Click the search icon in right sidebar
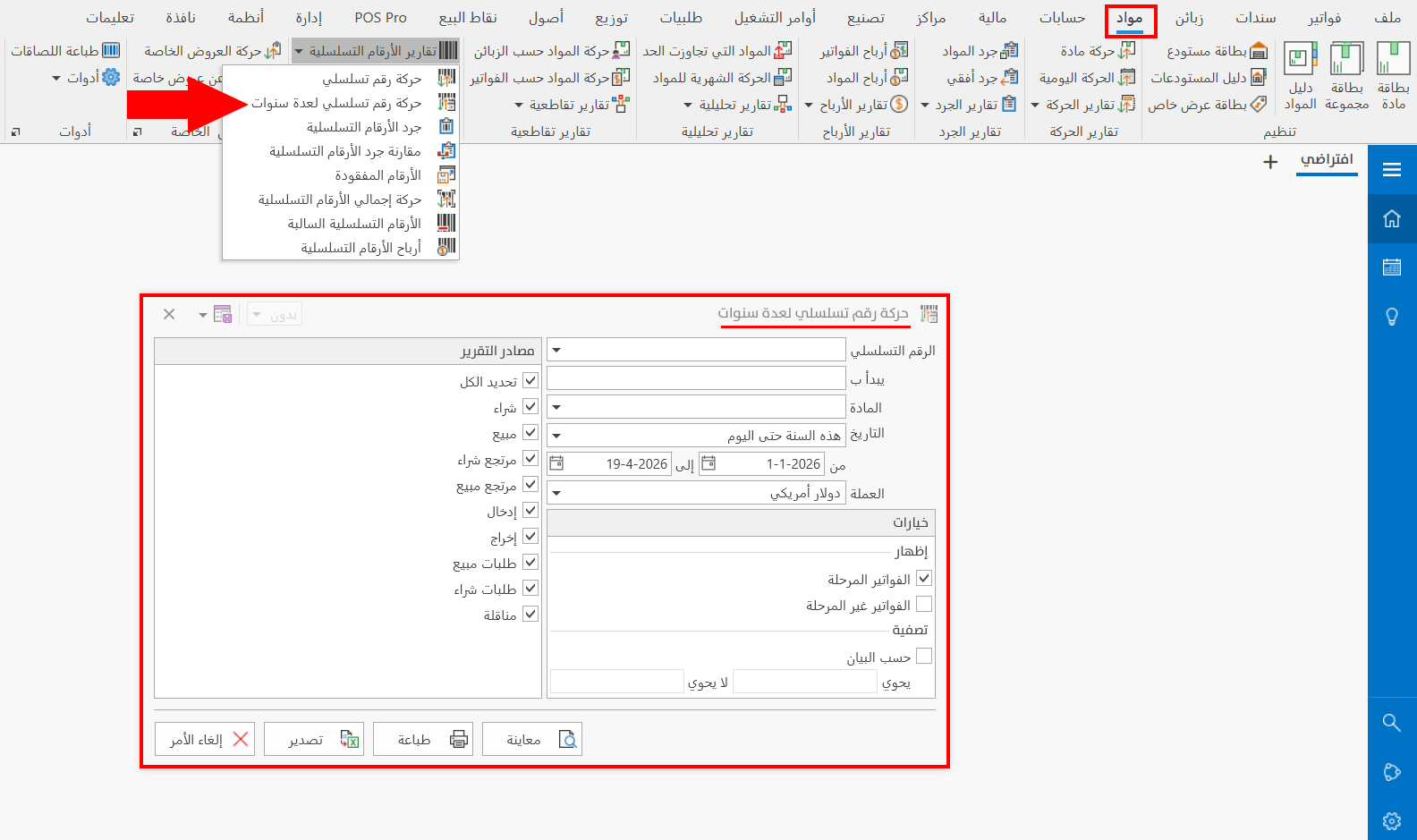This screenshot has width=1417, height=840. [1392, 722]
